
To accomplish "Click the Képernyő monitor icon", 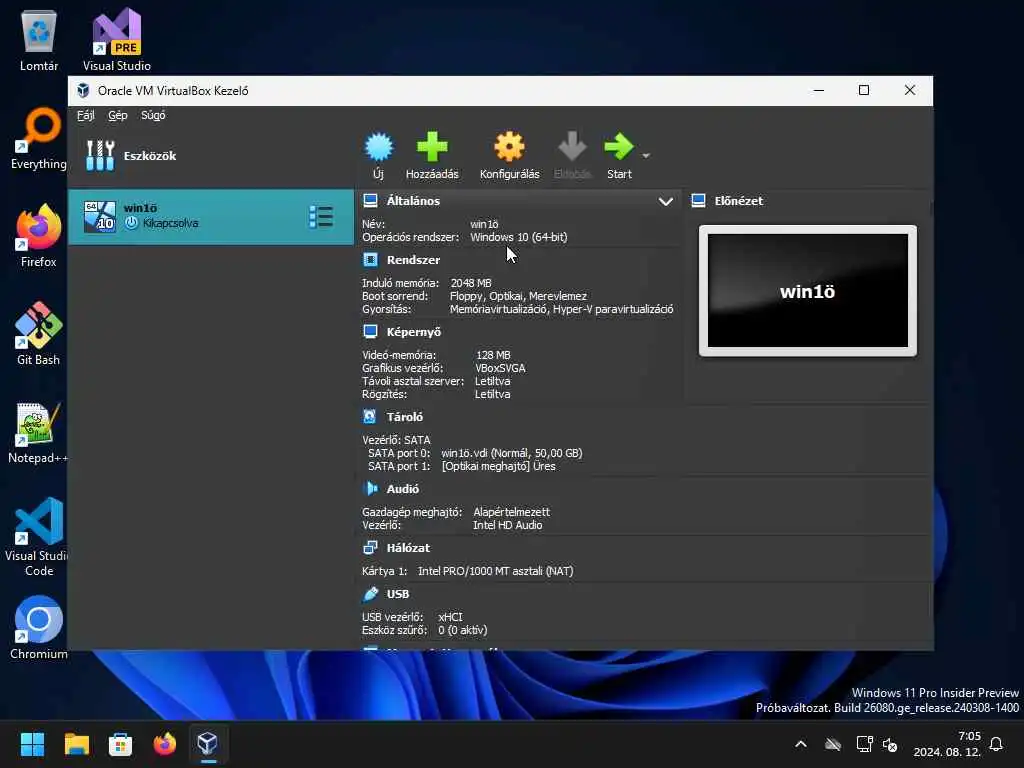I will 370,332.
